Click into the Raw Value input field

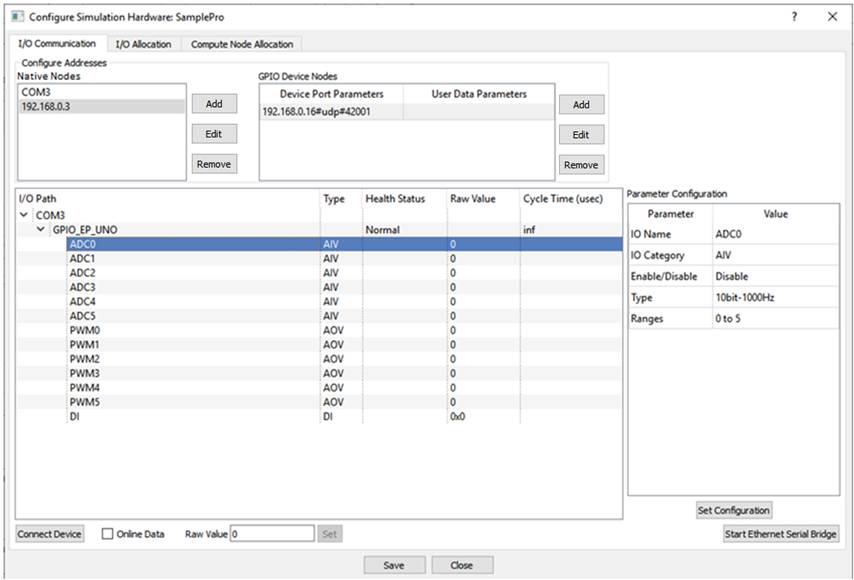point(272,534)
